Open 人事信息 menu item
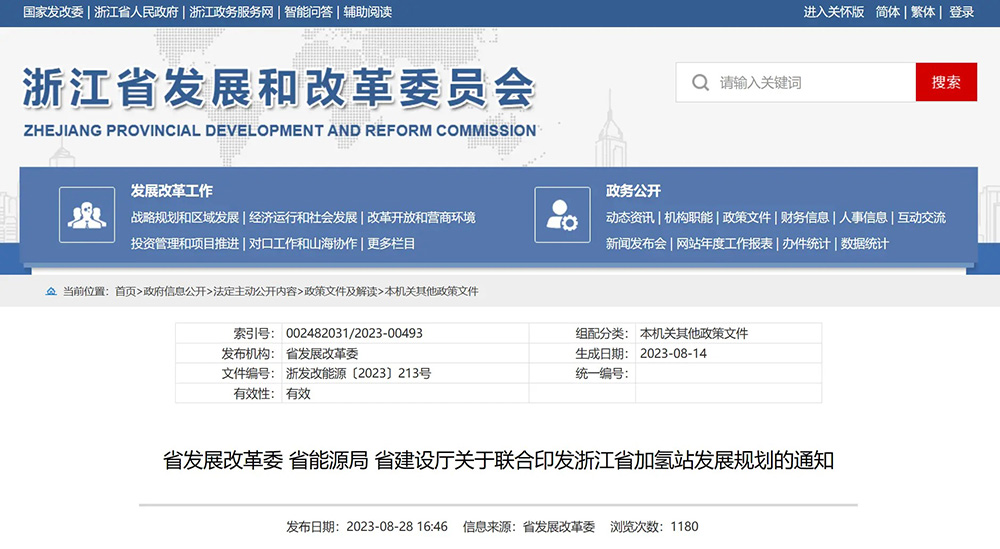The width and height of the screenshot is (1000, 549). 863,217
